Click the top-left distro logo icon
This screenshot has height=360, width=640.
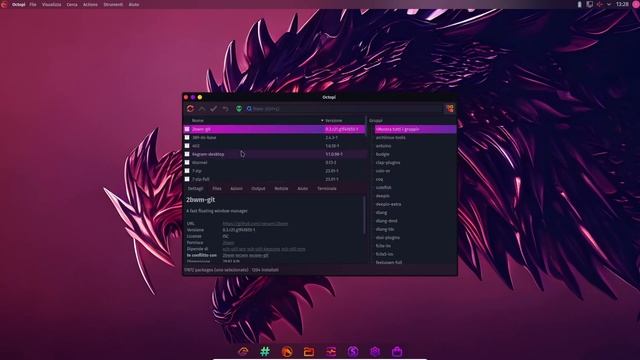point(4,4)
